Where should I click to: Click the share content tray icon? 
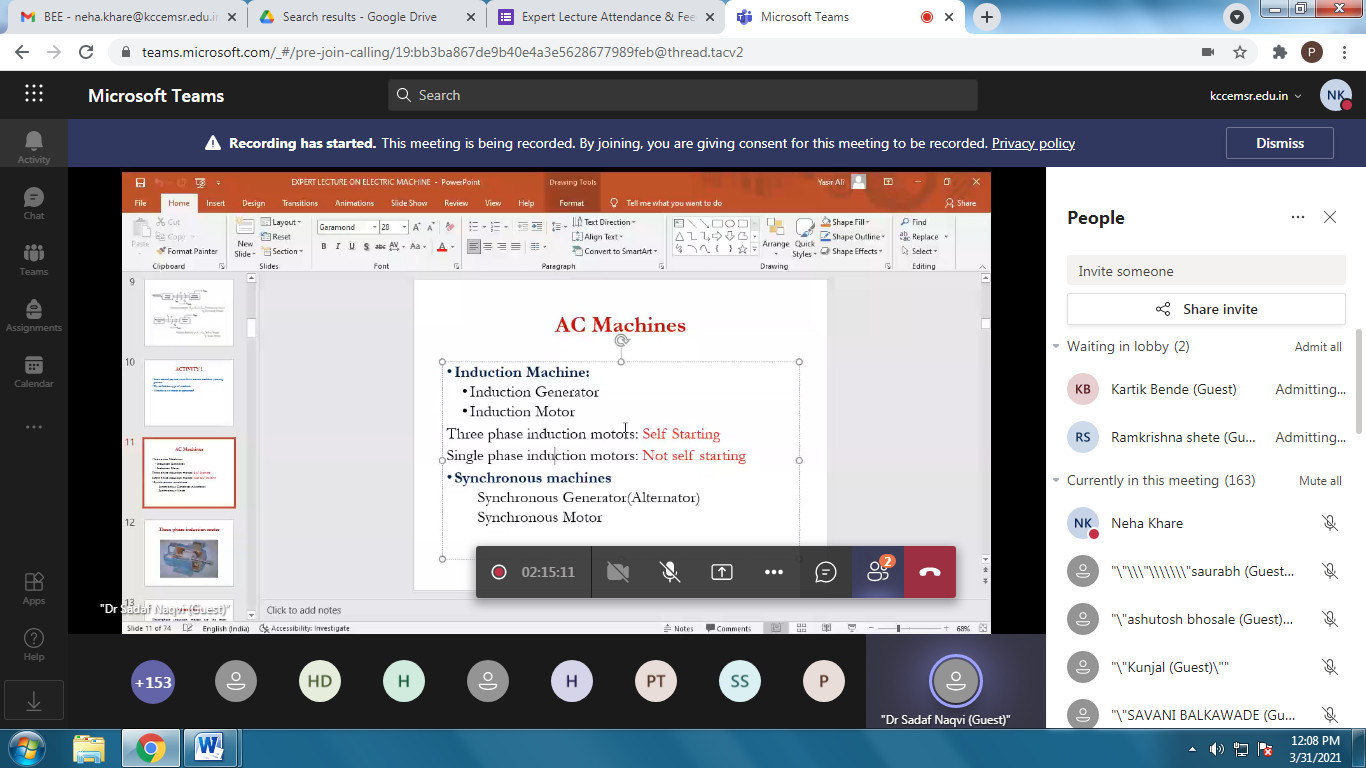coord(721,572)
